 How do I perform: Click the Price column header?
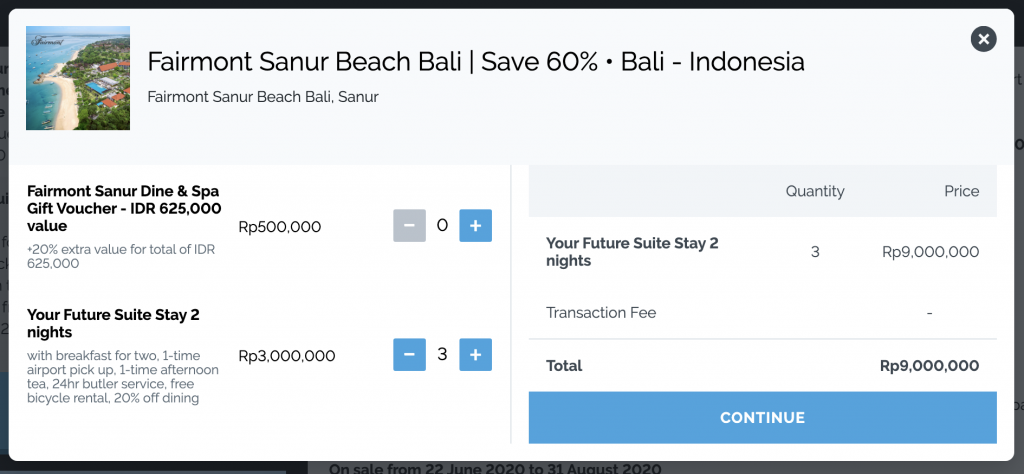961,191
